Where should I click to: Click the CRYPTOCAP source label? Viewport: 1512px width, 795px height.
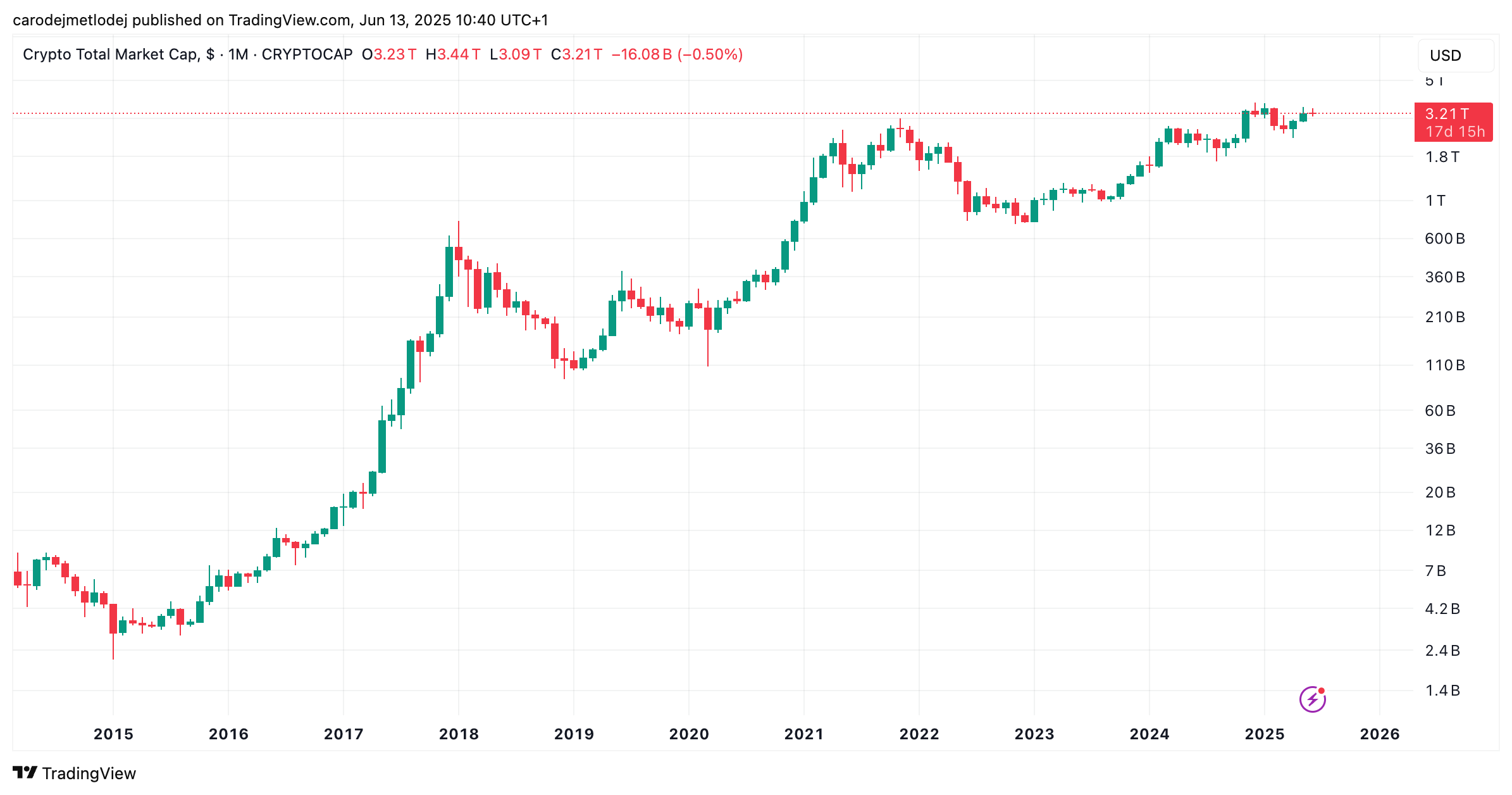tap(307, 54)
